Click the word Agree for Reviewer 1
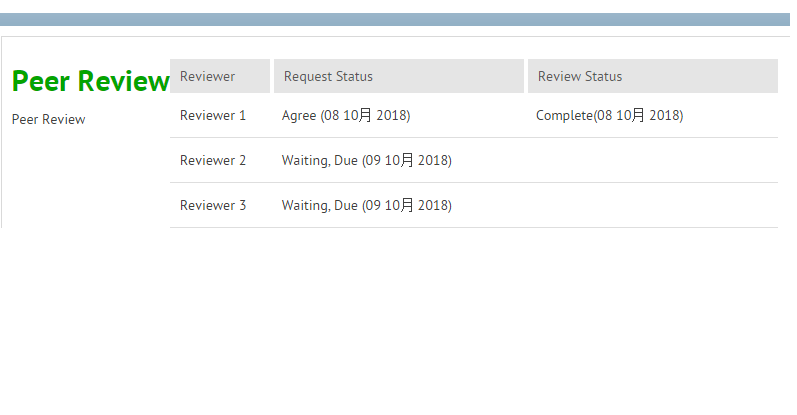This screenshot has width=797, height=415. pos(298,115)
